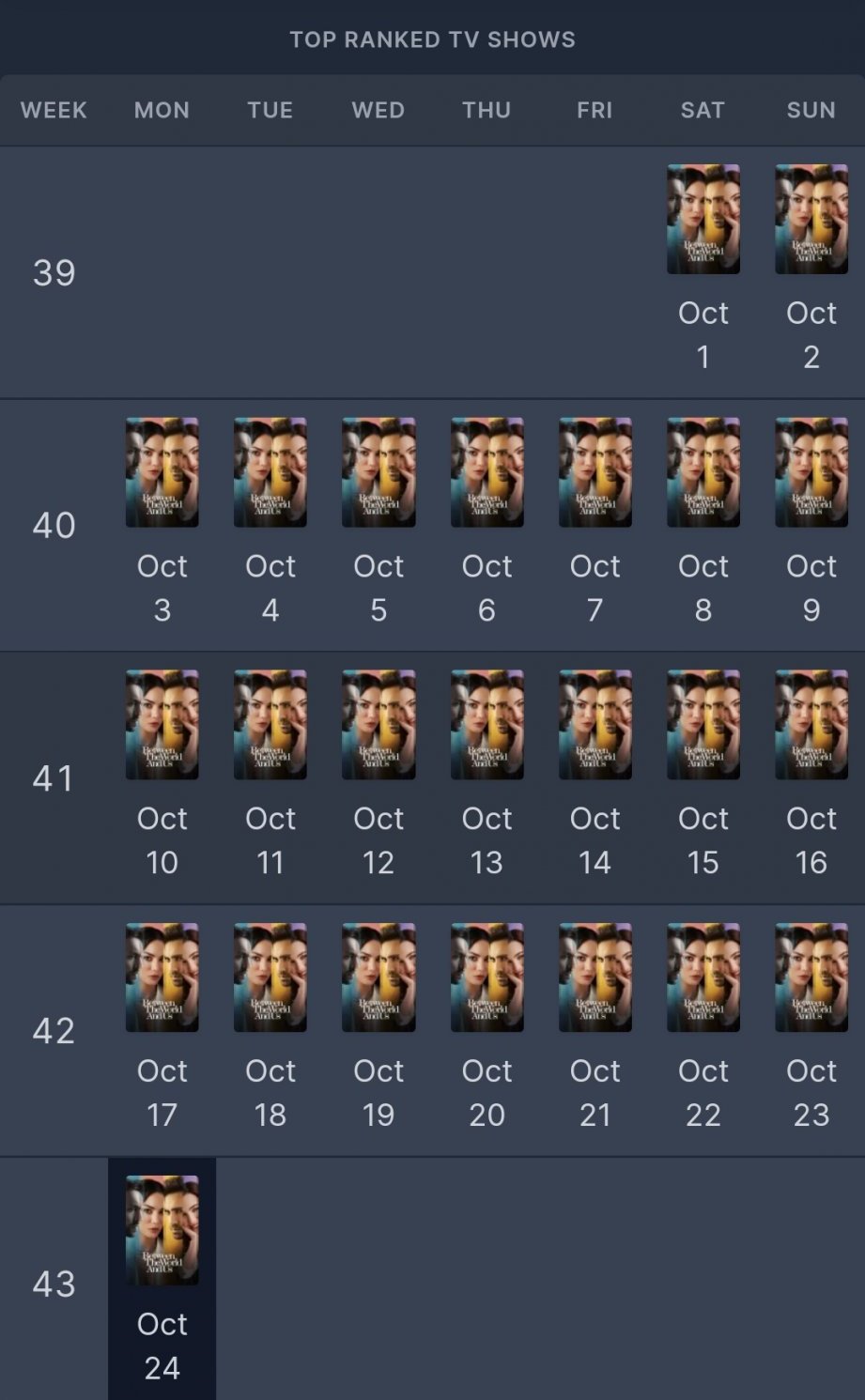Select the Oct 2 poster thumbnail
This screenshot has width=865, height=1400.
[x=811, y=220]
